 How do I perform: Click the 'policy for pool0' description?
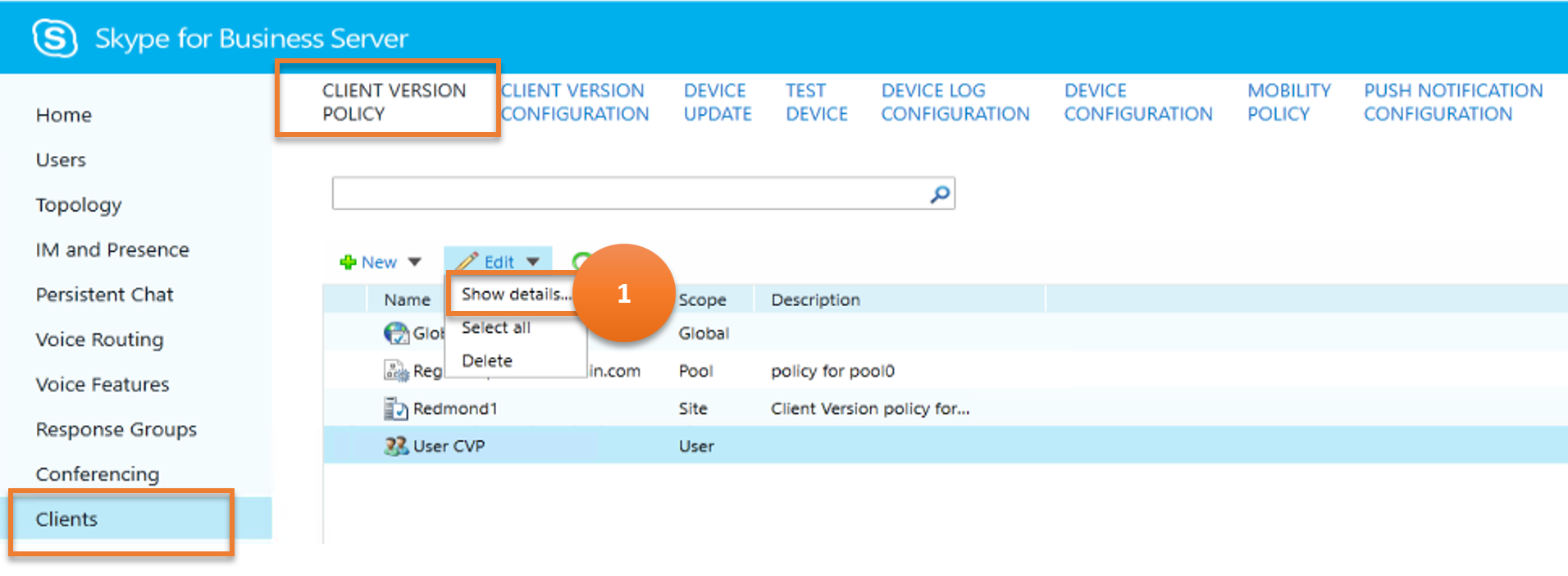(832, 371)
